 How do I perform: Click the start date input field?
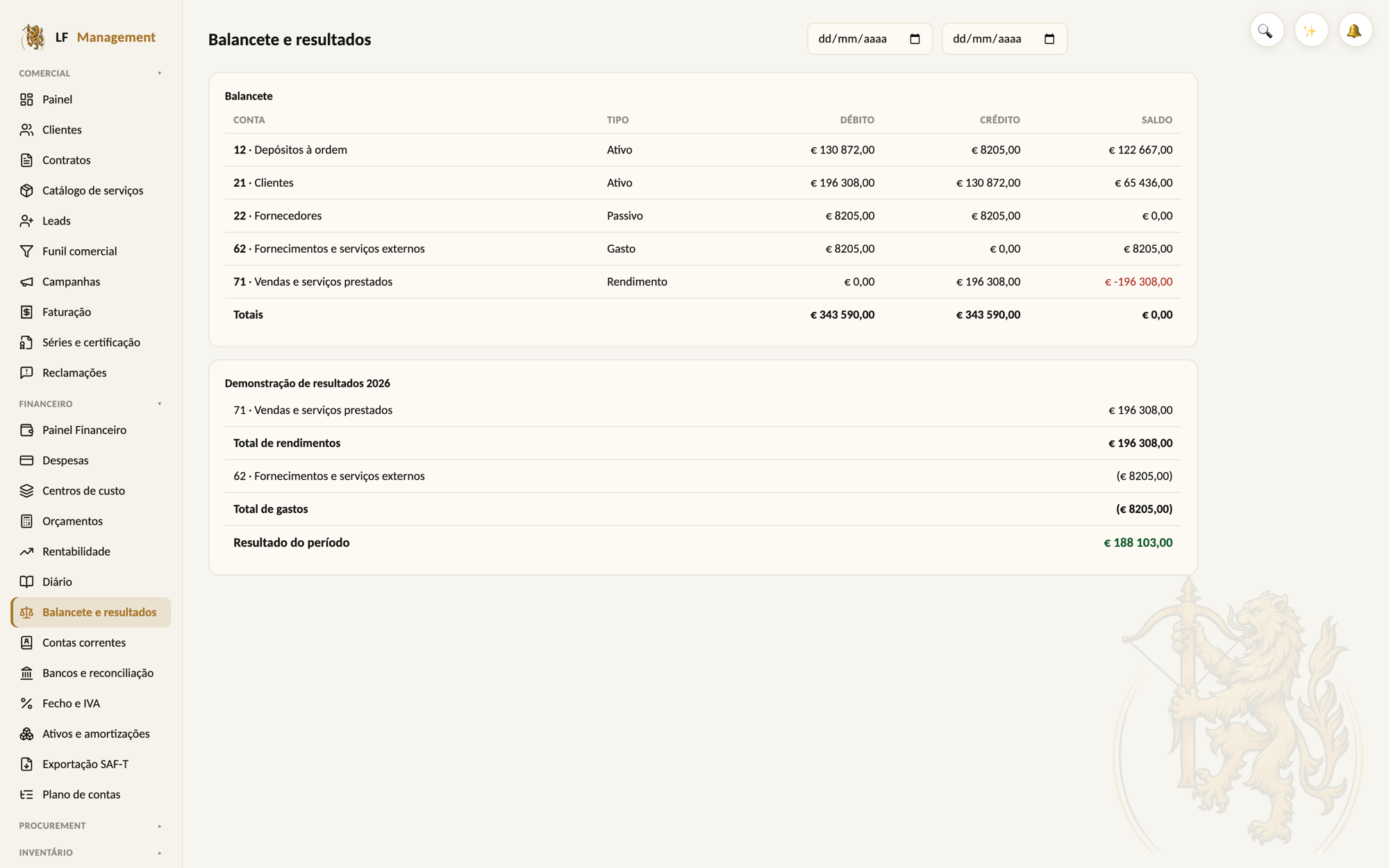(870, 39)
